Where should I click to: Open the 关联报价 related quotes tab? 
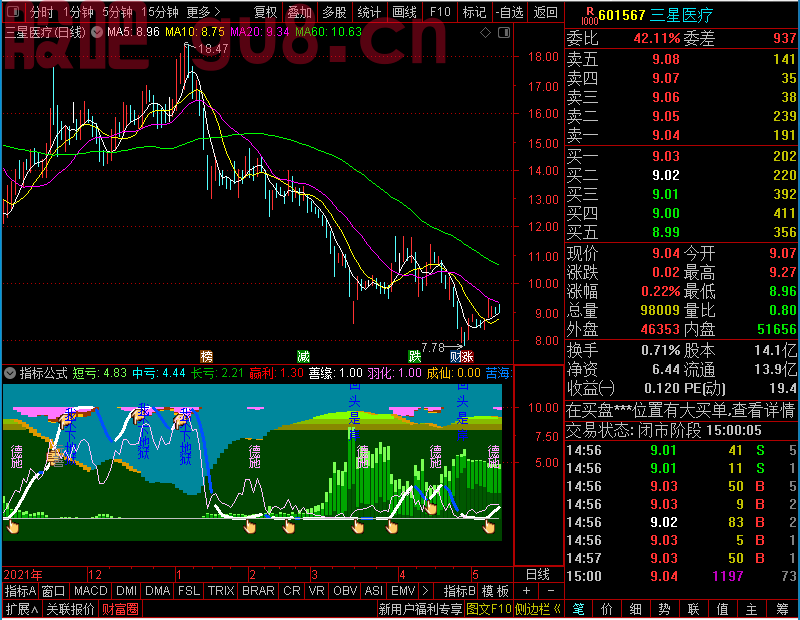(x=70, y=609)
